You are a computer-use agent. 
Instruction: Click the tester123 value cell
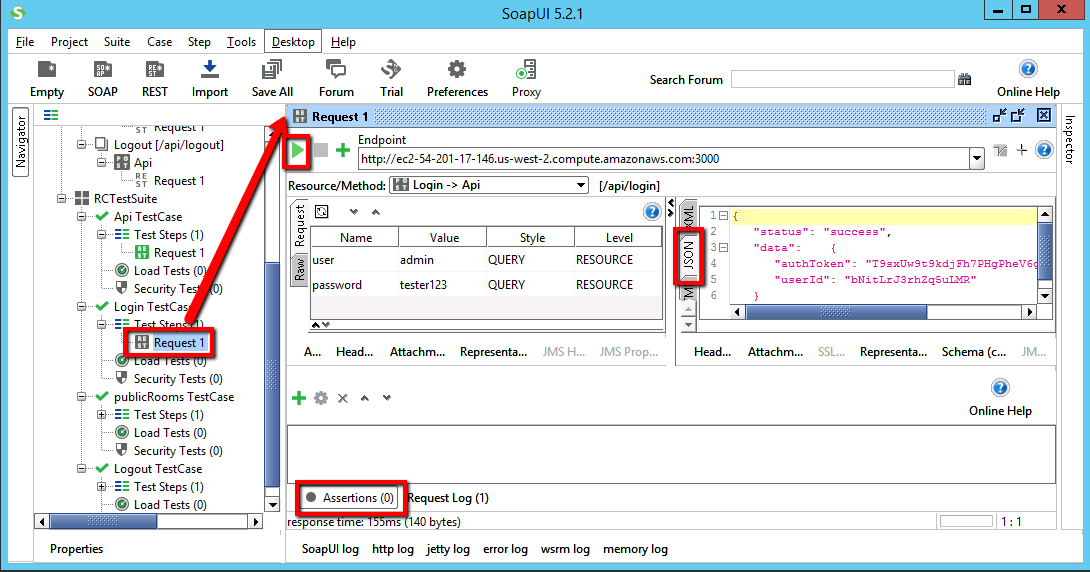[442, 284]
